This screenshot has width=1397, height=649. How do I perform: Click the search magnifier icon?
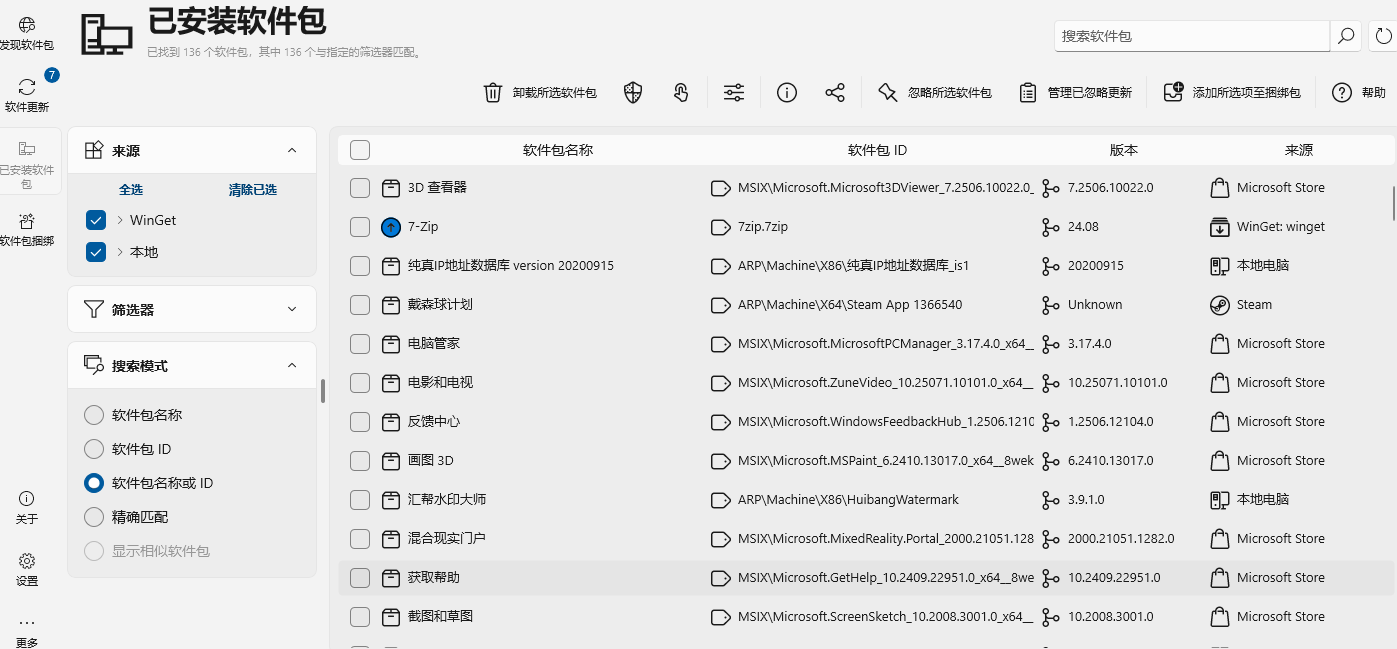click(x=1346, y=36)
